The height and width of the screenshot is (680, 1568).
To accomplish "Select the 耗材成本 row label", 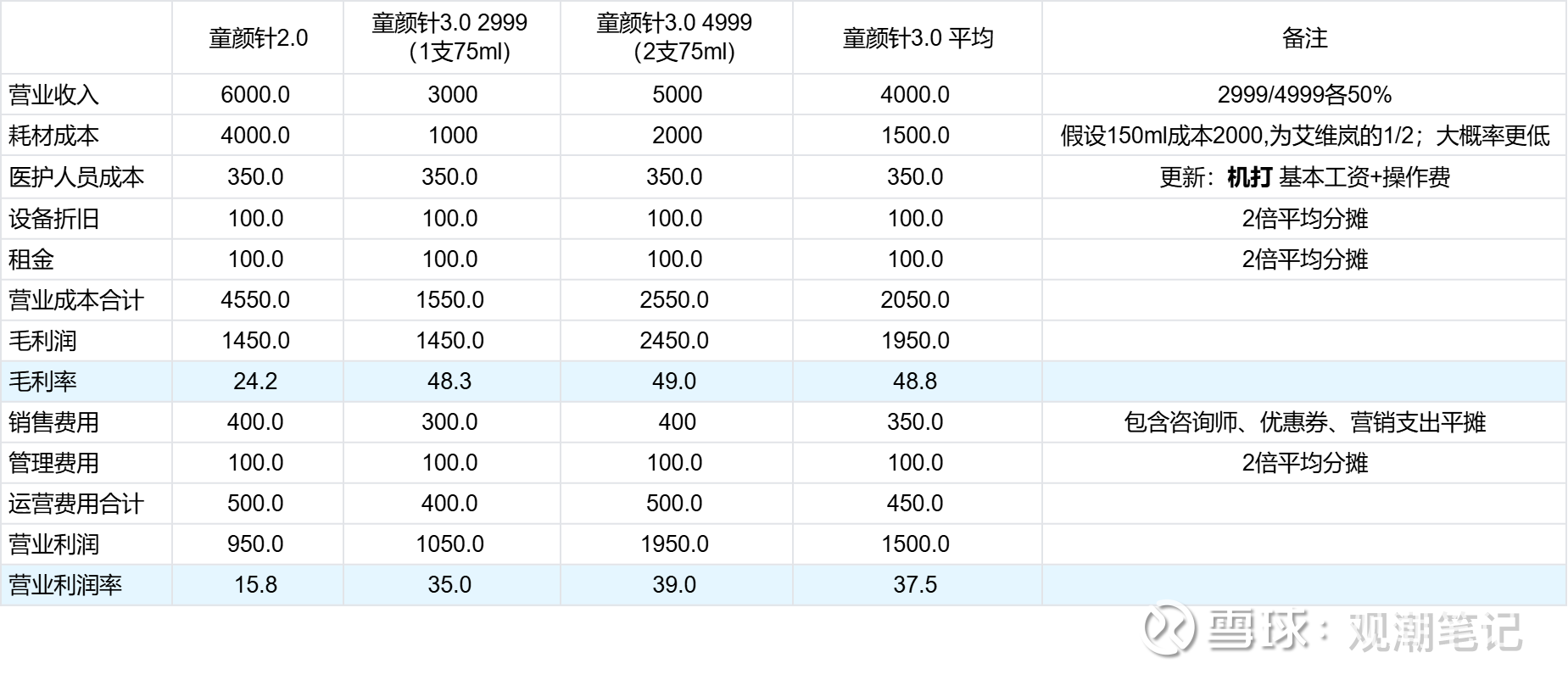I will (x=53, y=136).
